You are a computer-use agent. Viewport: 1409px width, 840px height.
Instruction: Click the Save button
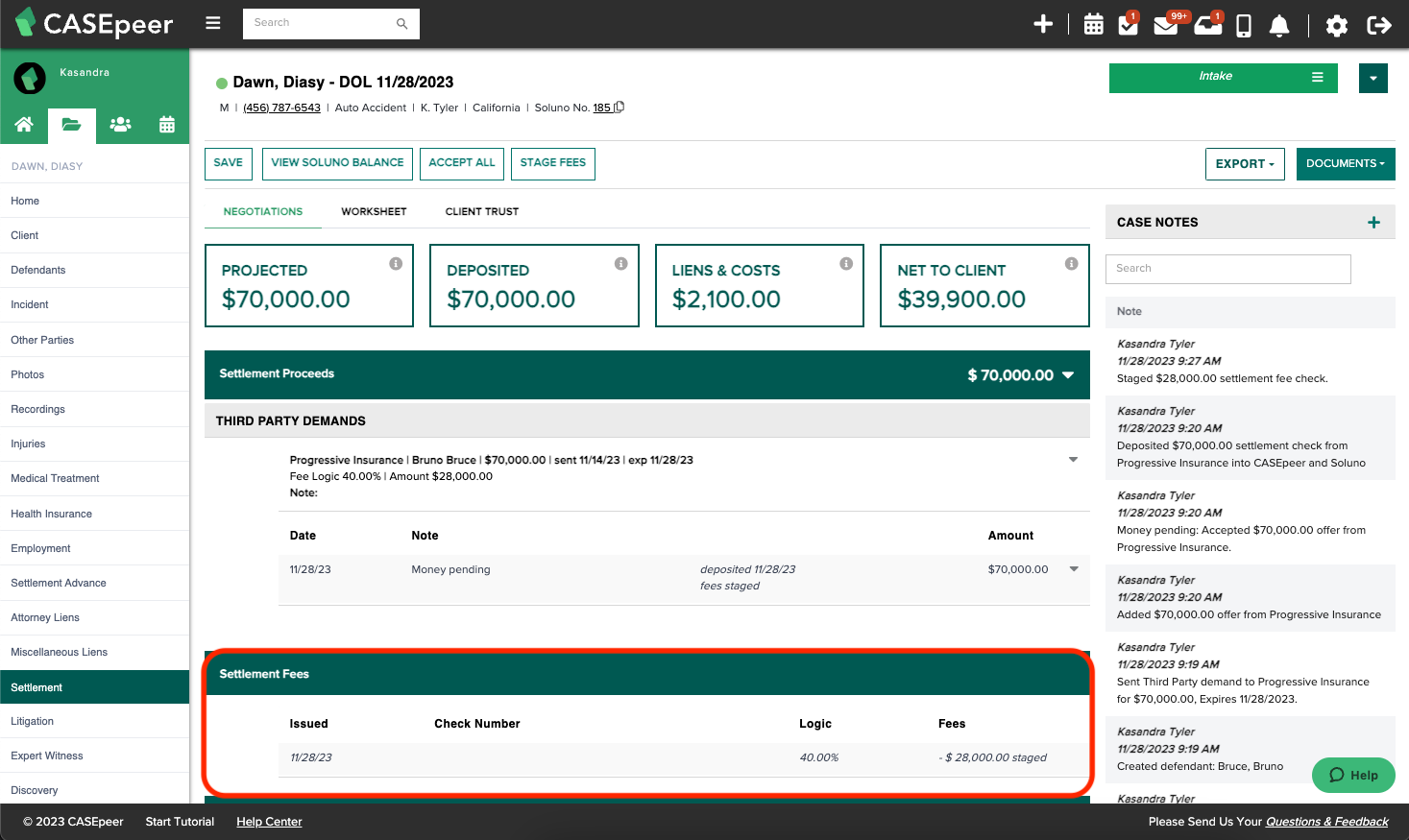coord(229,164)
